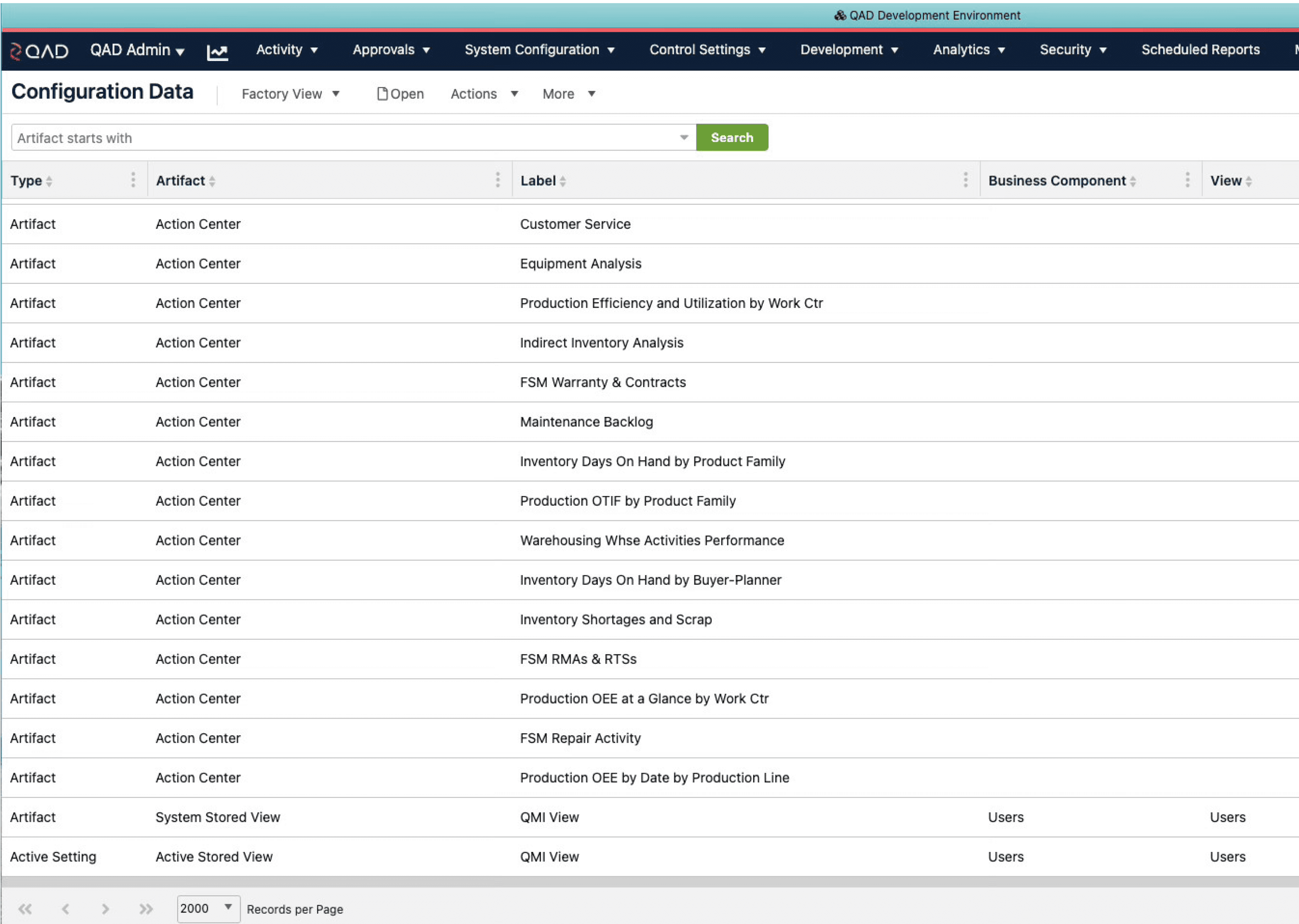Go to first page arrows icon
1299x924 pixels.
click(25, 909)
